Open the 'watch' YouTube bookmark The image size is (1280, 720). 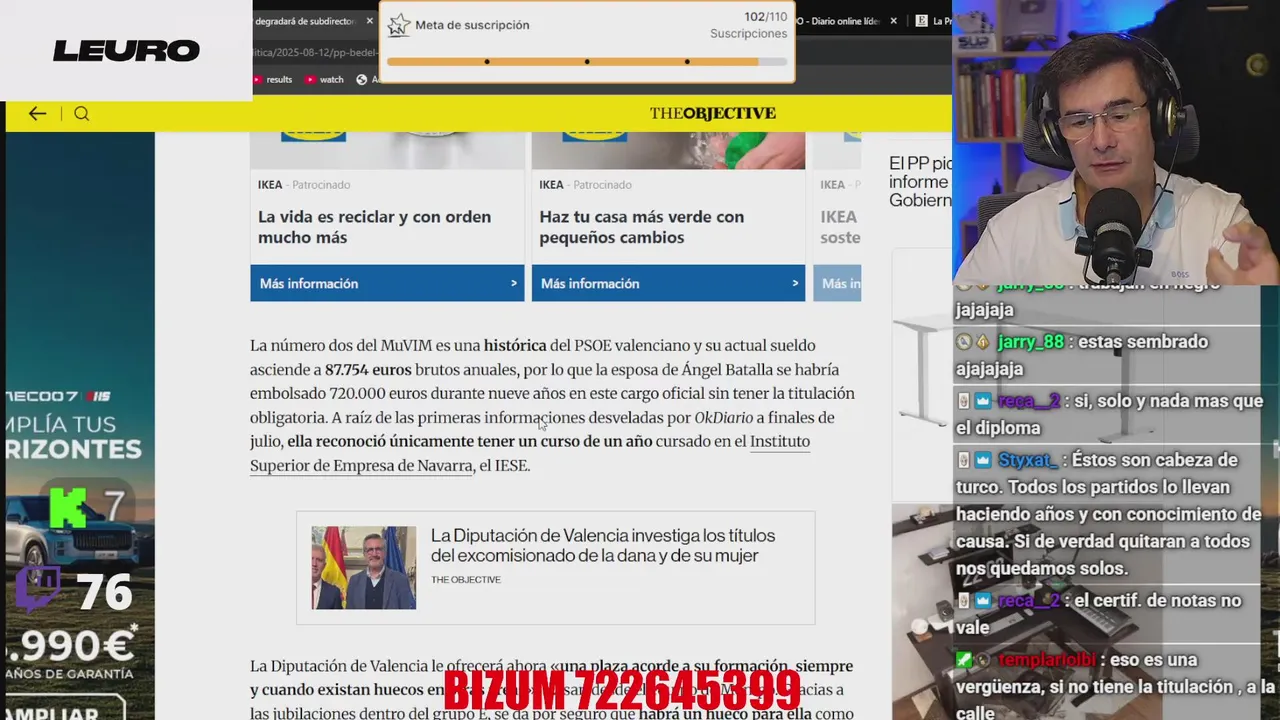click(x=324, y=79)
